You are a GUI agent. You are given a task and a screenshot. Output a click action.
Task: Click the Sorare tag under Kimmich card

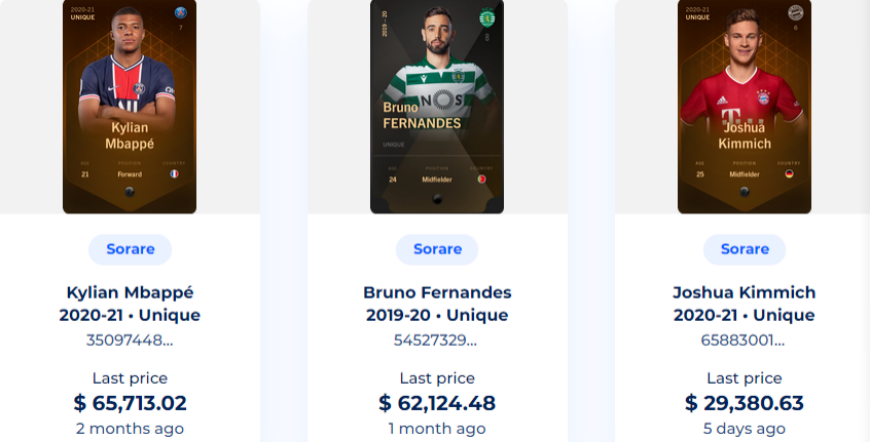pyautogui.click(x=745, y=249)
